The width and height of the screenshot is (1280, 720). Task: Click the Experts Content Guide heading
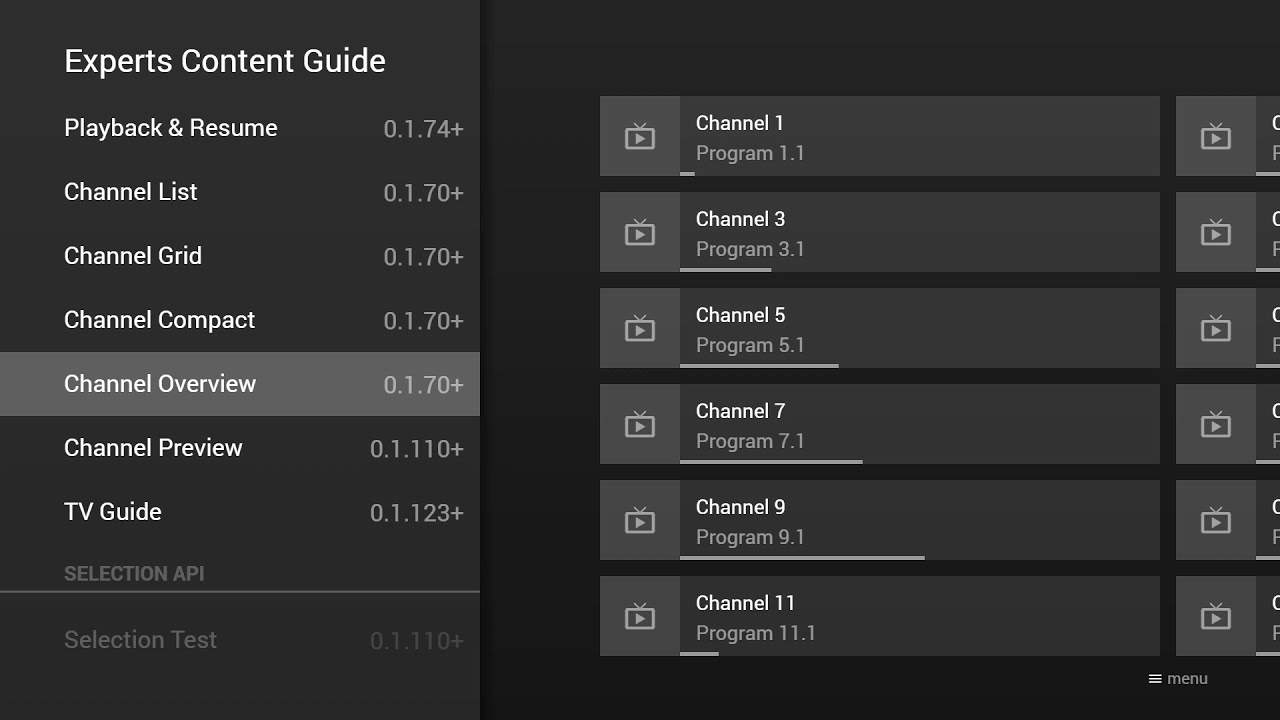[x=225, y=61]
